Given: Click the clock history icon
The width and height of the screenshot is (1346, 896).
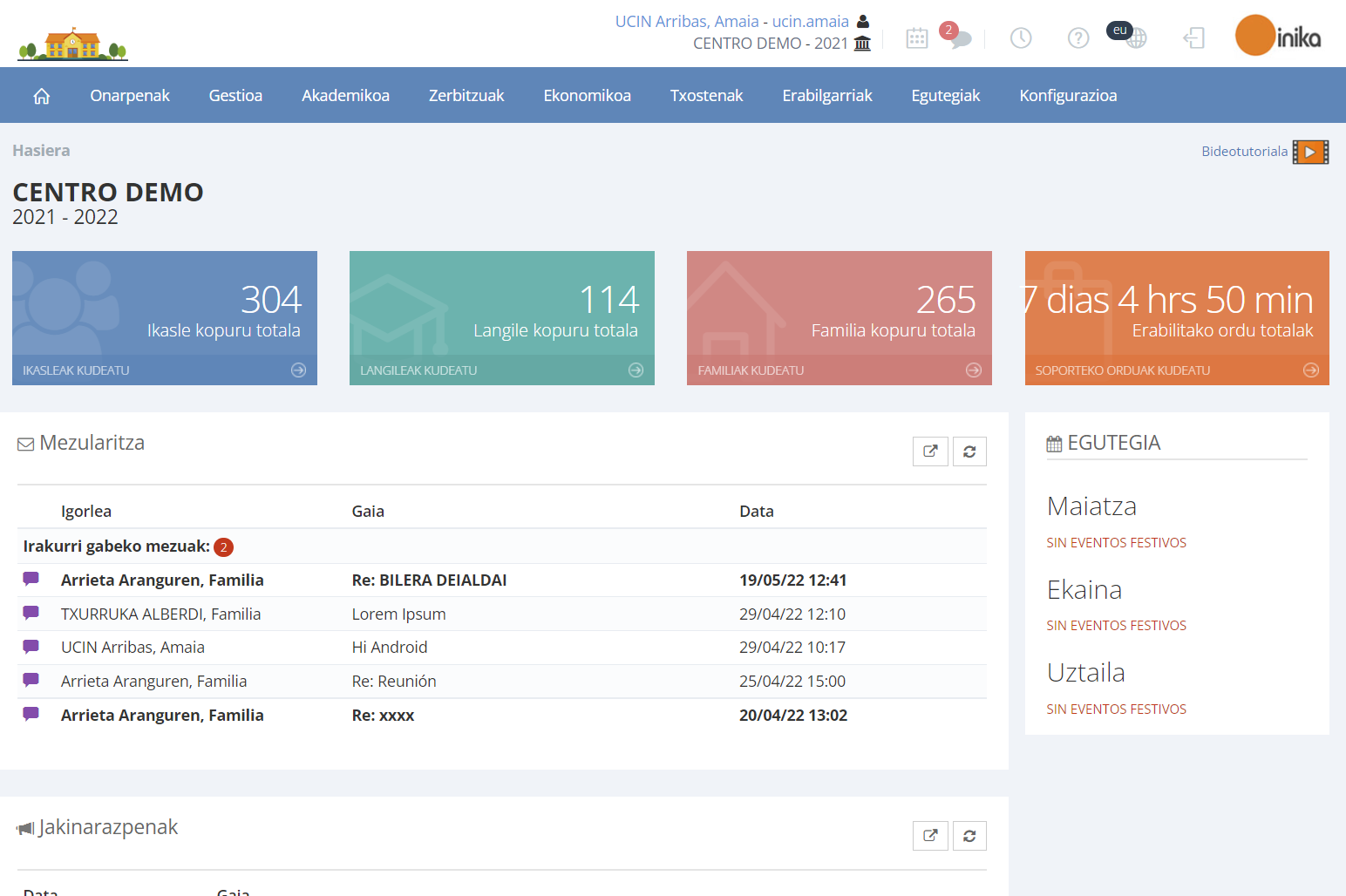Looking at the screenshot, I should 1020,38.
